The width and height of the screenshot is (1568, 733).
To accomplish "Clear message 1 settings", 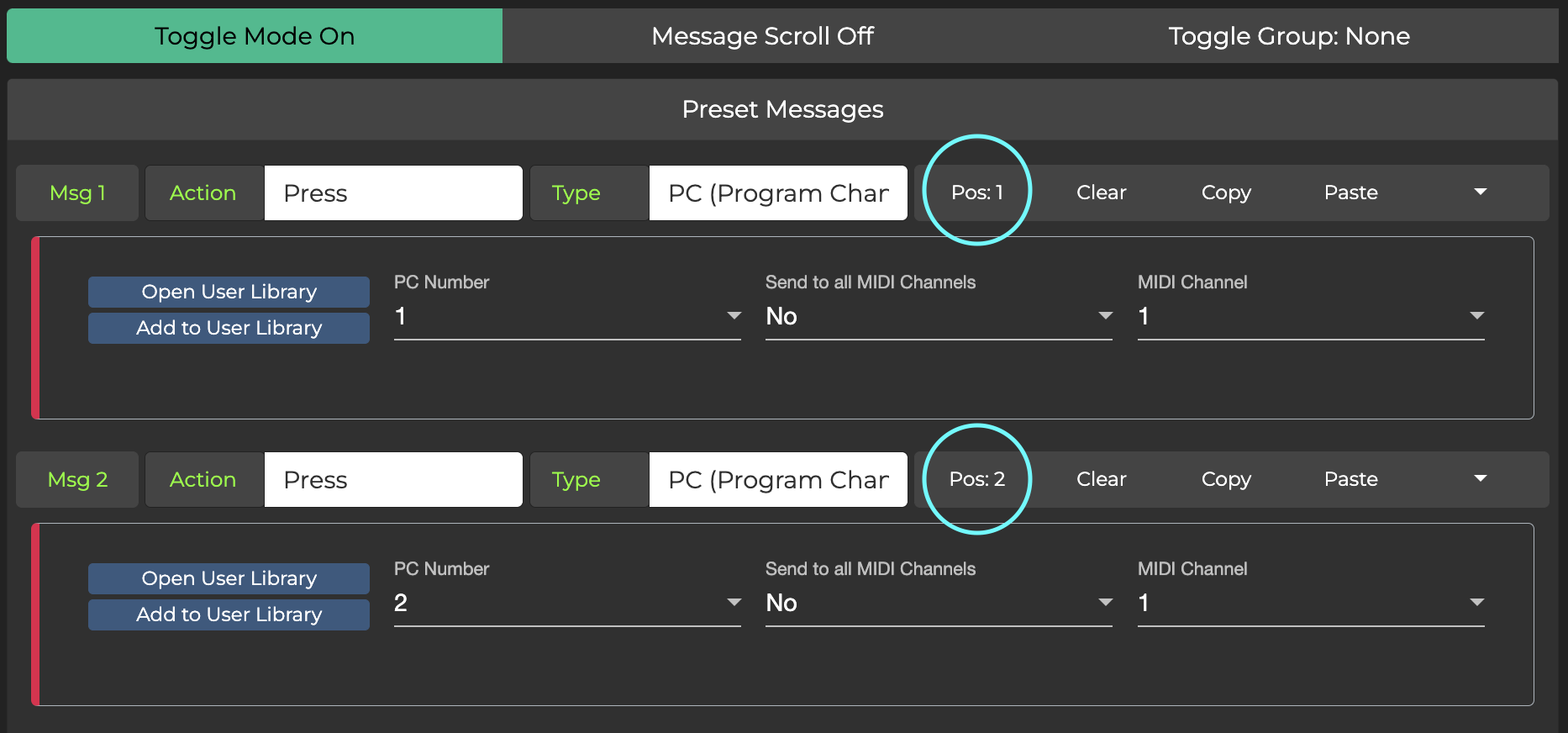I will tap(1101, 192).
